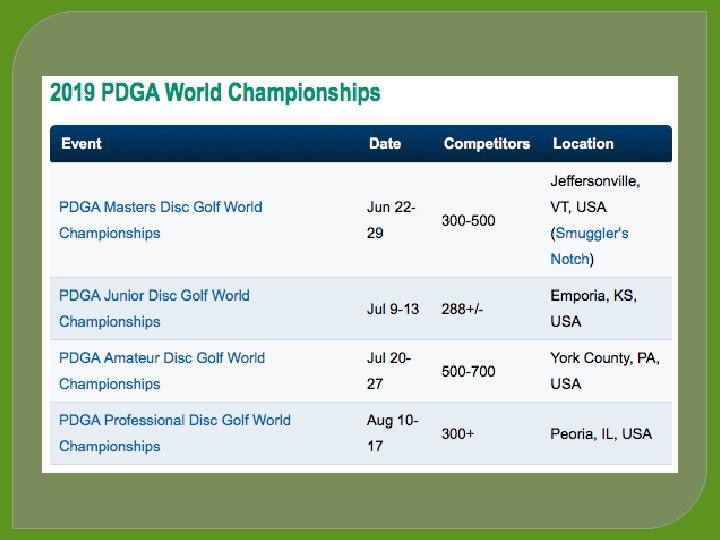
Task: Click the Date column header
Action: pyautogui.click(x=384, y=144)
